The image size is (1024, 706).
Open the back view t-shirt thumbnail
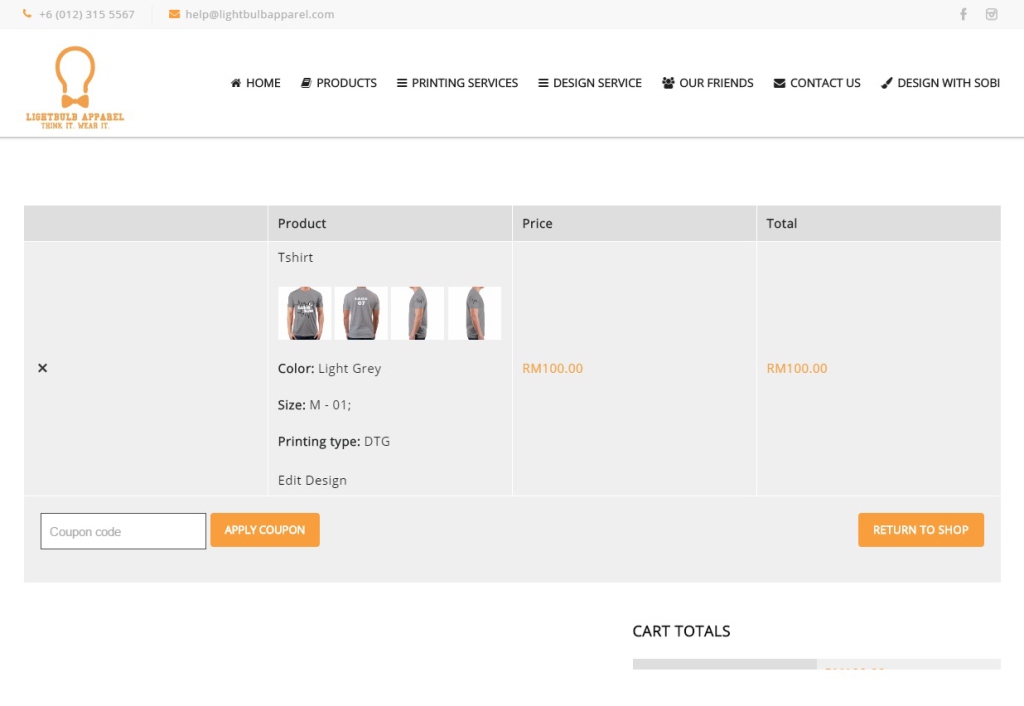361,313
